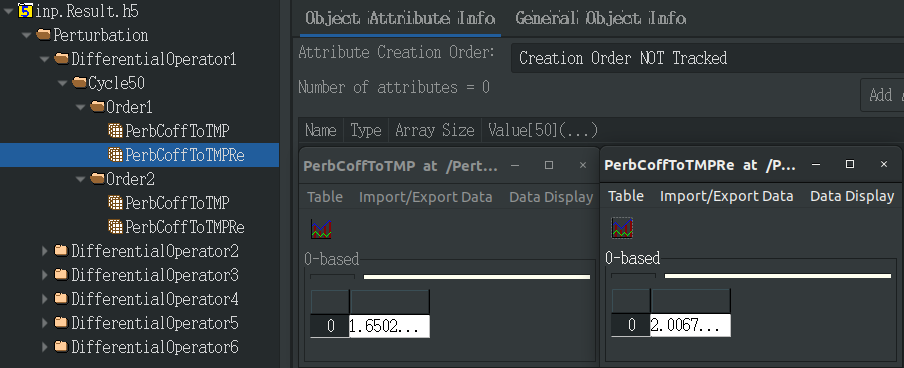Click the line chart icon in PerbCoffToTMP window
904x368 pixels.
click(x=321, y=229)
